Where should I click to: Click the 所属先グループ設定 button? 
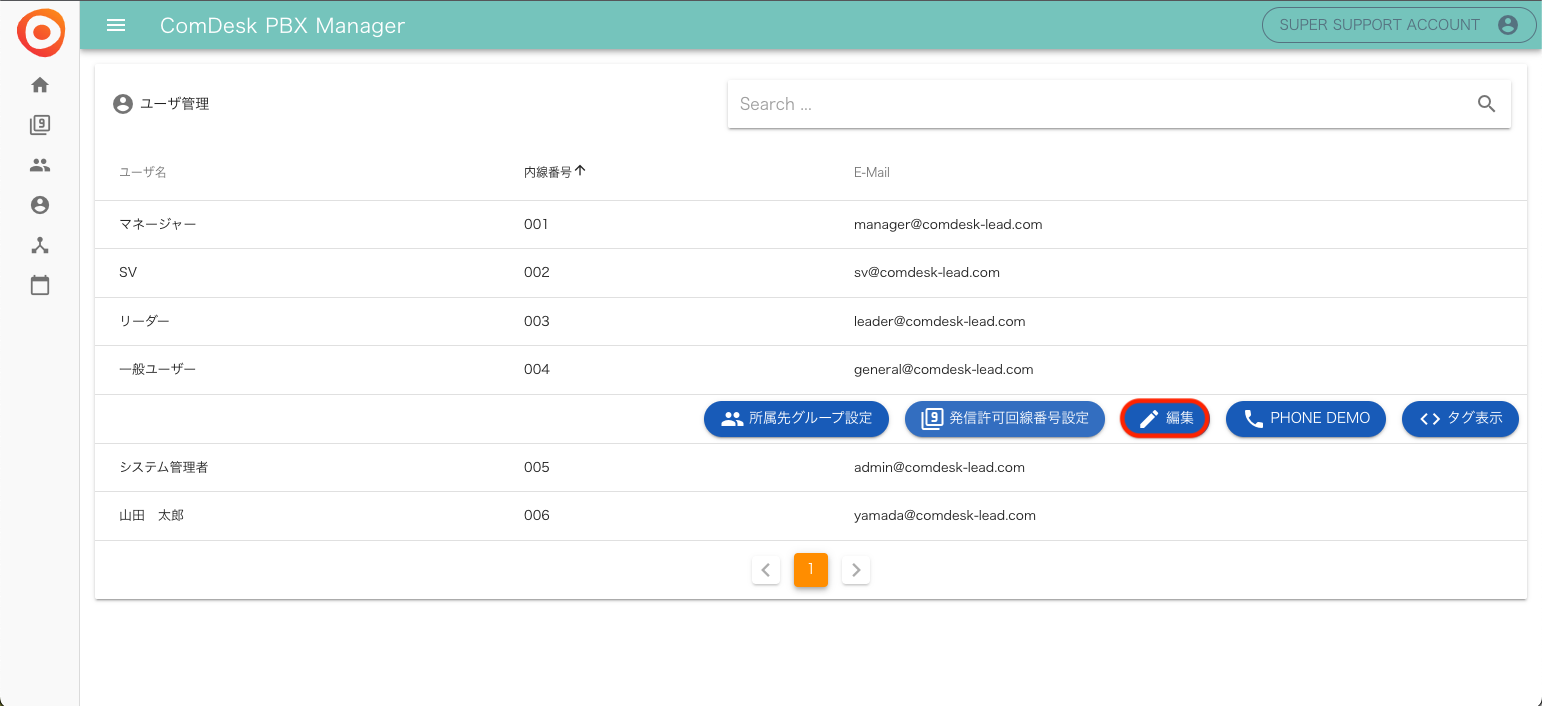[x=796, y=418]
